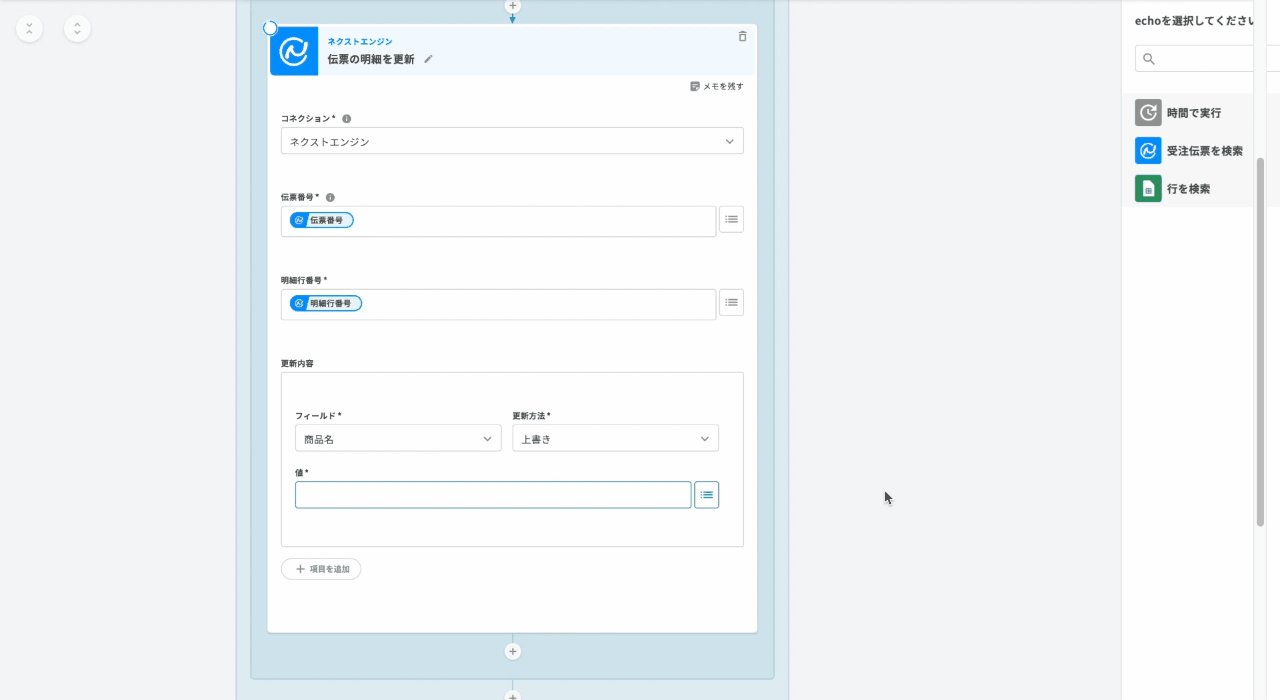Collapse all steps with the double-chevron icon
Screen dimensions: 1280x700
point(29,29)
